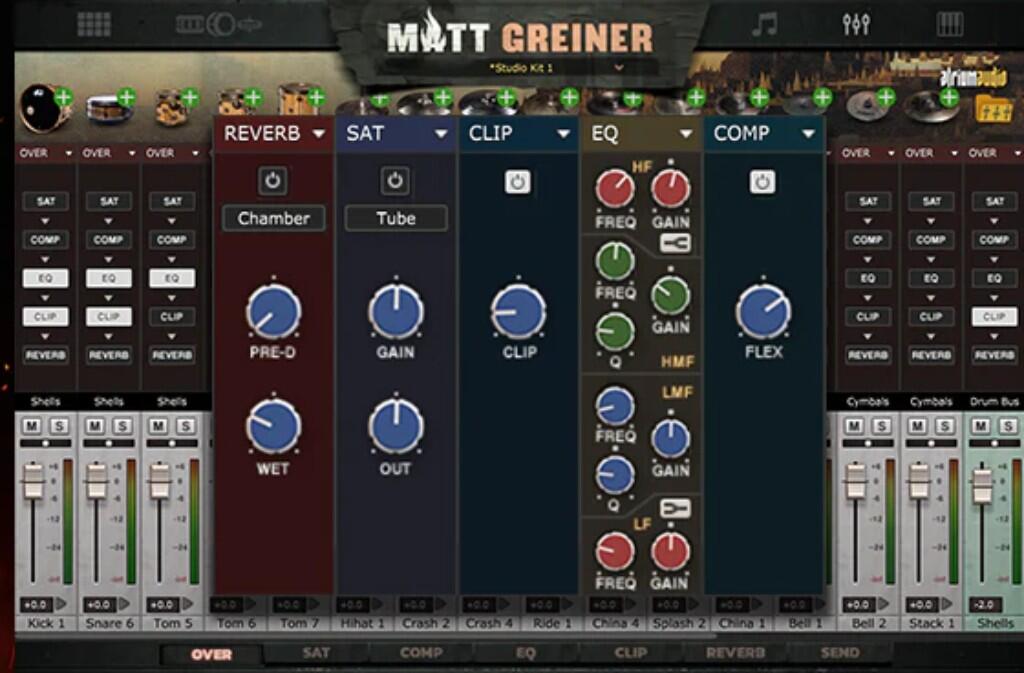
Task: Open the yellow presets folder icon
Action: (993, 109)
